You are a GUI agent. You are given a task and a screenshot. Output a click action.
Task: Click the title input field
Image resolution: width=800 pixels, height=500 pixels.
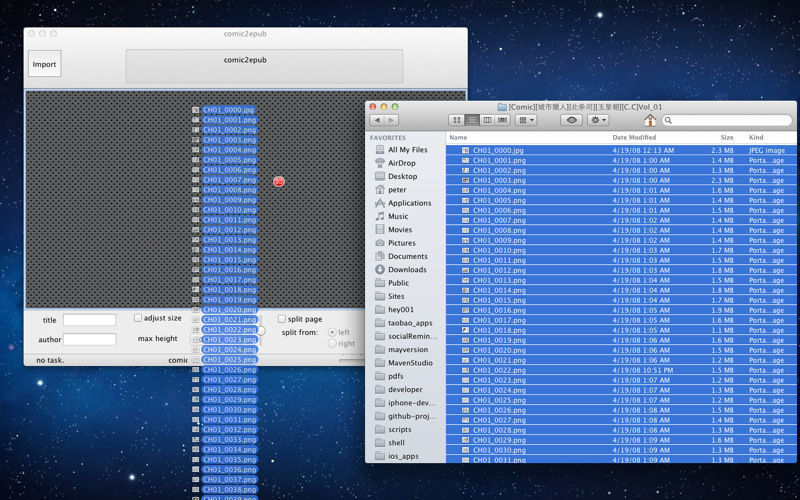click(x=89, y=320)
